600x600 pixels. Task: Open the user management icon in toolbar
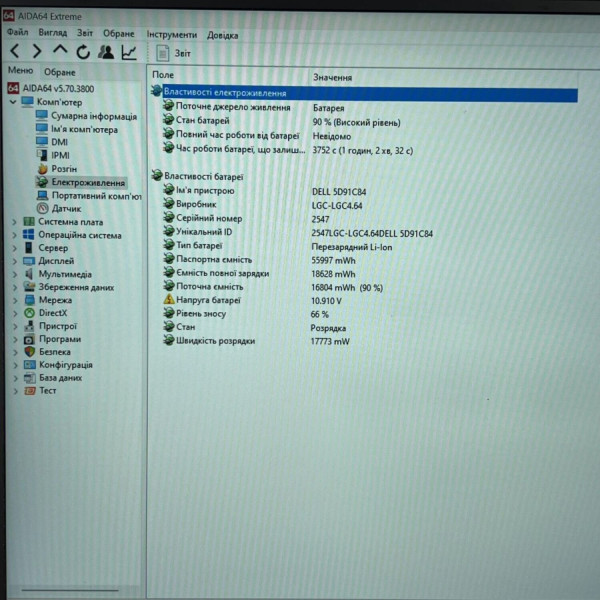[106, 52]
